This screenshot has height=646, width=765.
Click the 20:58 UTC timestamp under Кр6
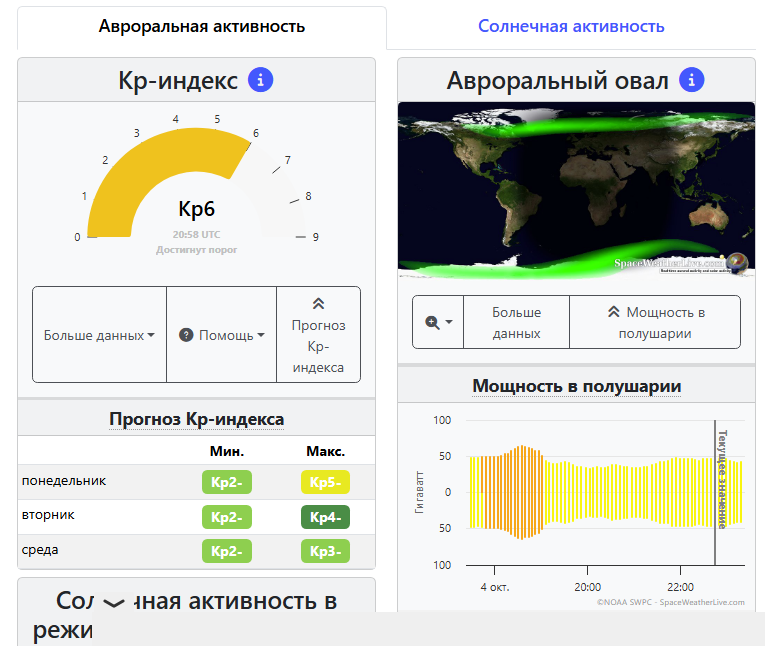[196, 235]
